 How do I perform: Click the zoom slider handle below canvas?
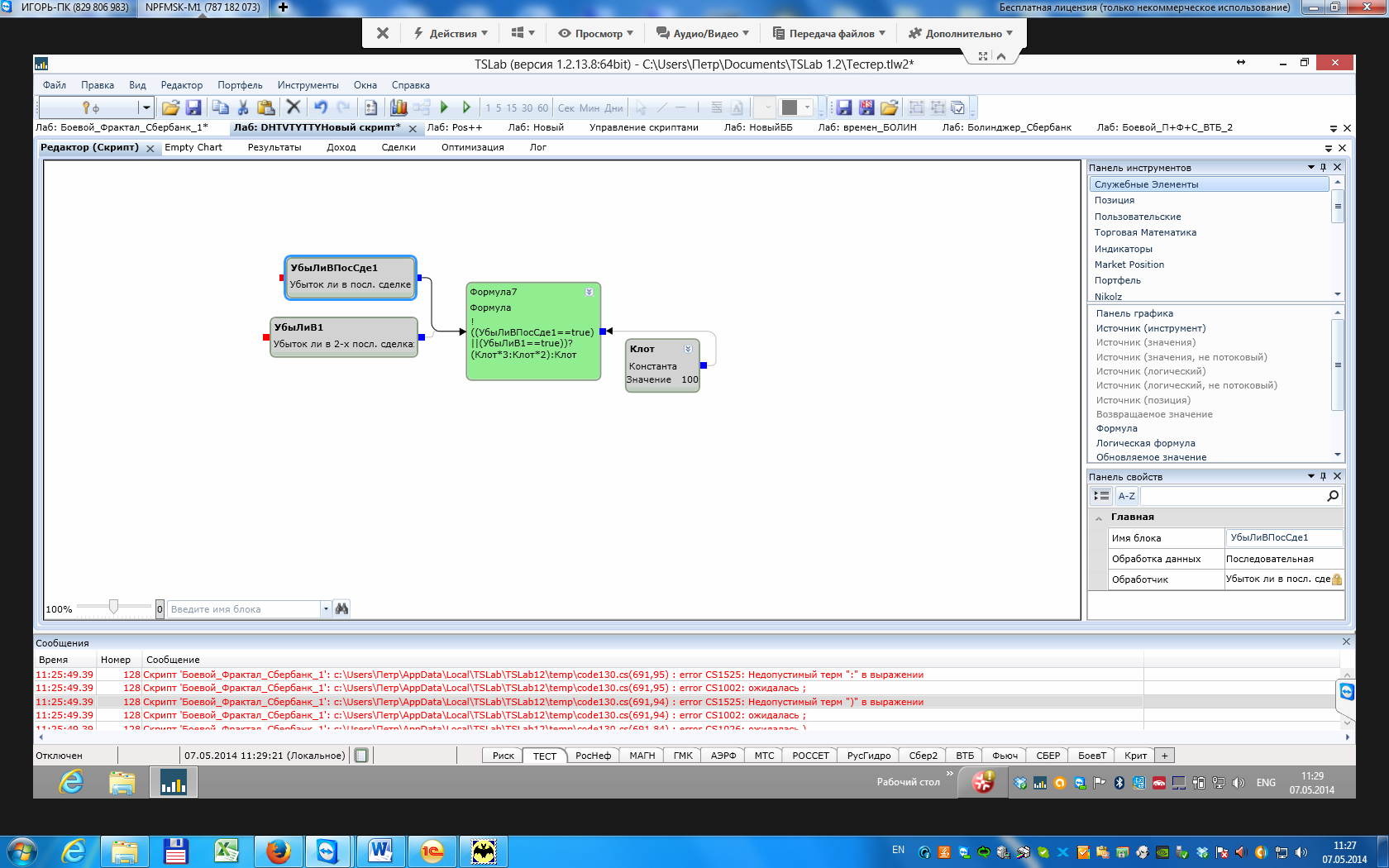(x=113, y=608)
